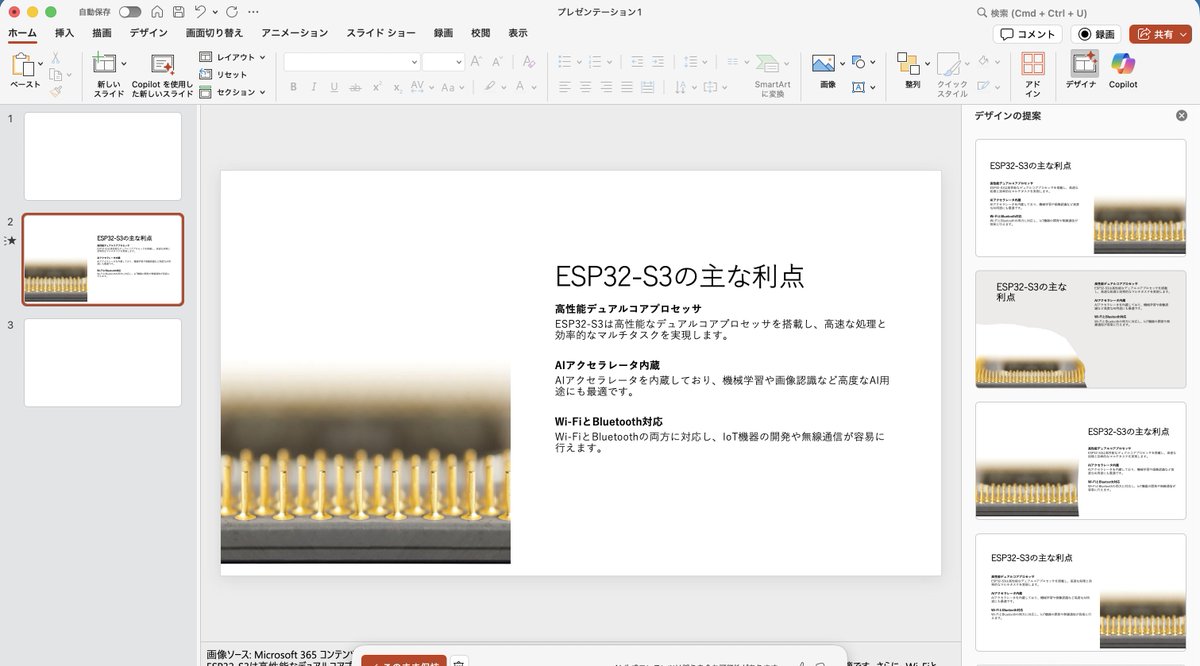Click the heading AIアクセラレータ内蔵 on the slide
Viewport: 1200px width, 666px height.
coord(607,366)
